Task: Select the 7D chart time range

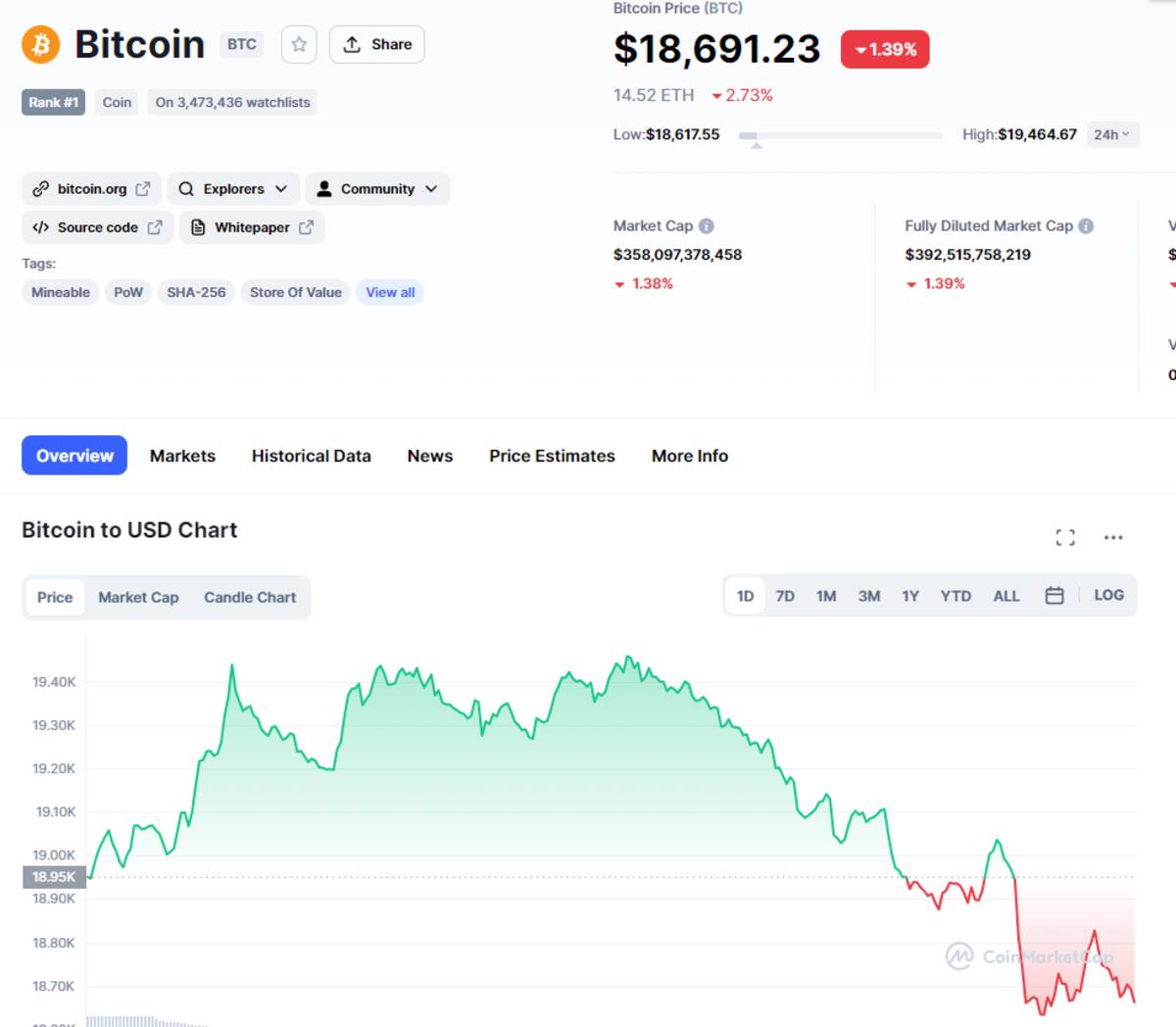Action: click(x=785, y=596)
